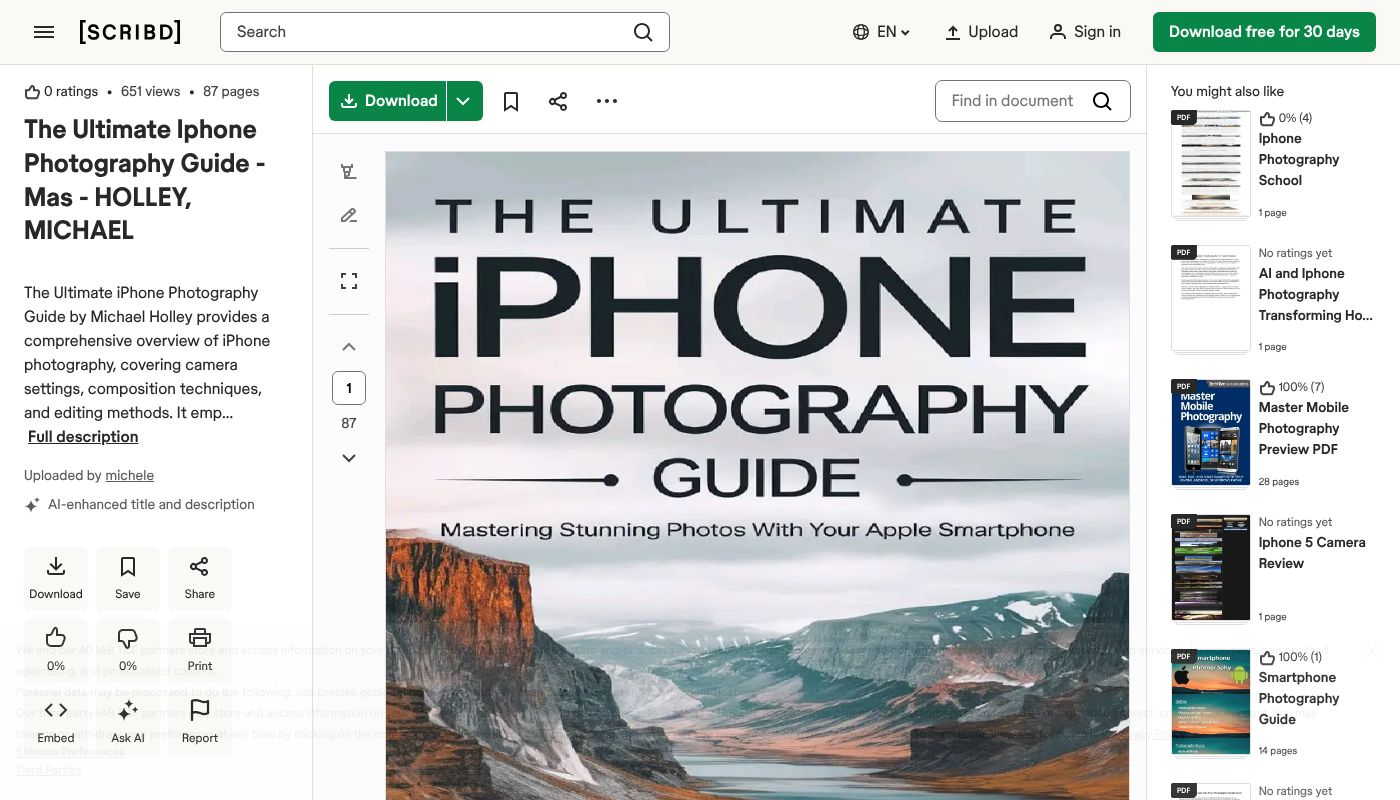Expand the Download options dropdown arrow
Screen dimensions: 1400x800
click(464, 101)
